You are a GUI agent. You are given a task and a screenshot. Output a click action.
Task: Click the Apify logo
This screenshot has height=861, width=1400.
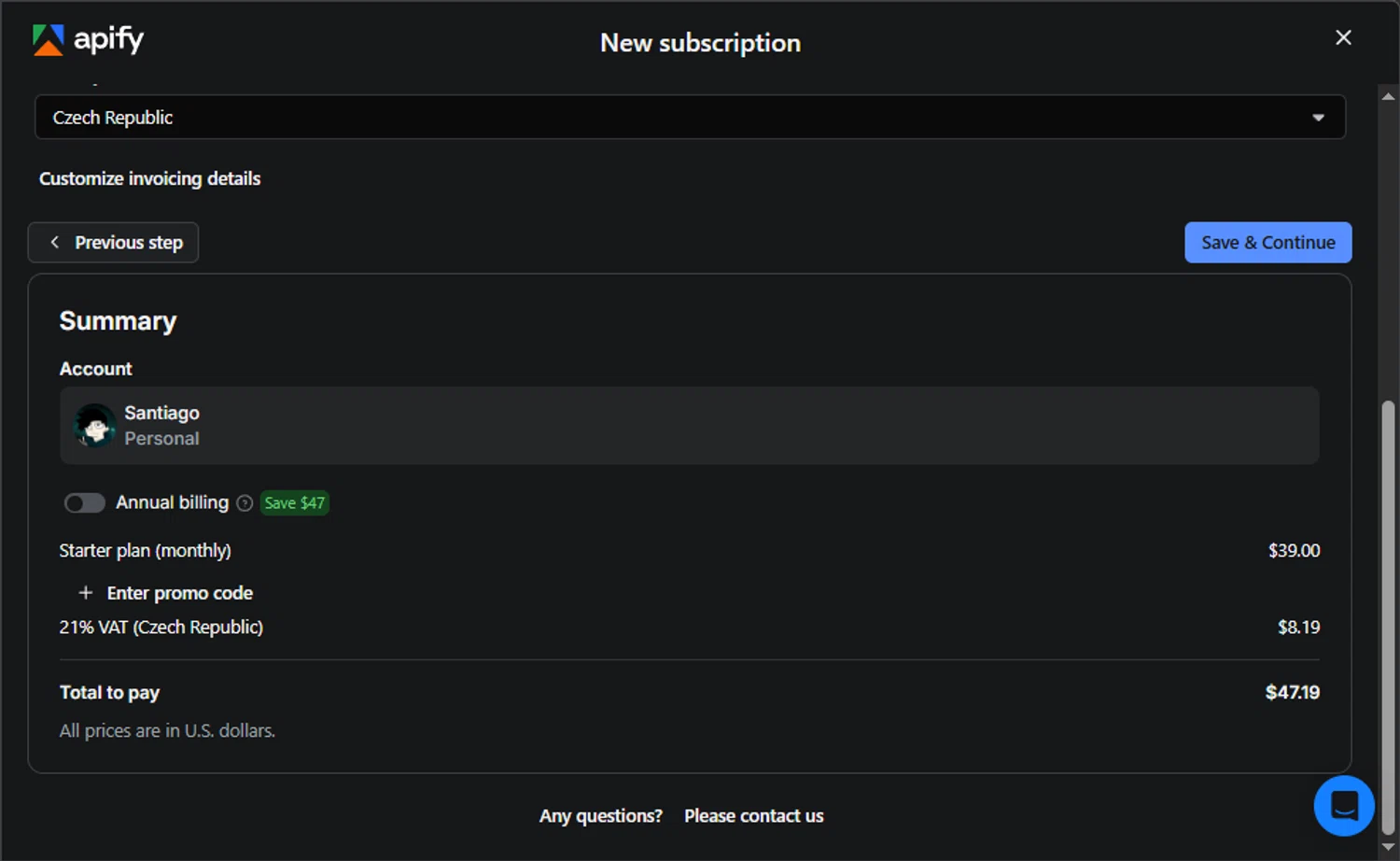(x=88, y=39)
